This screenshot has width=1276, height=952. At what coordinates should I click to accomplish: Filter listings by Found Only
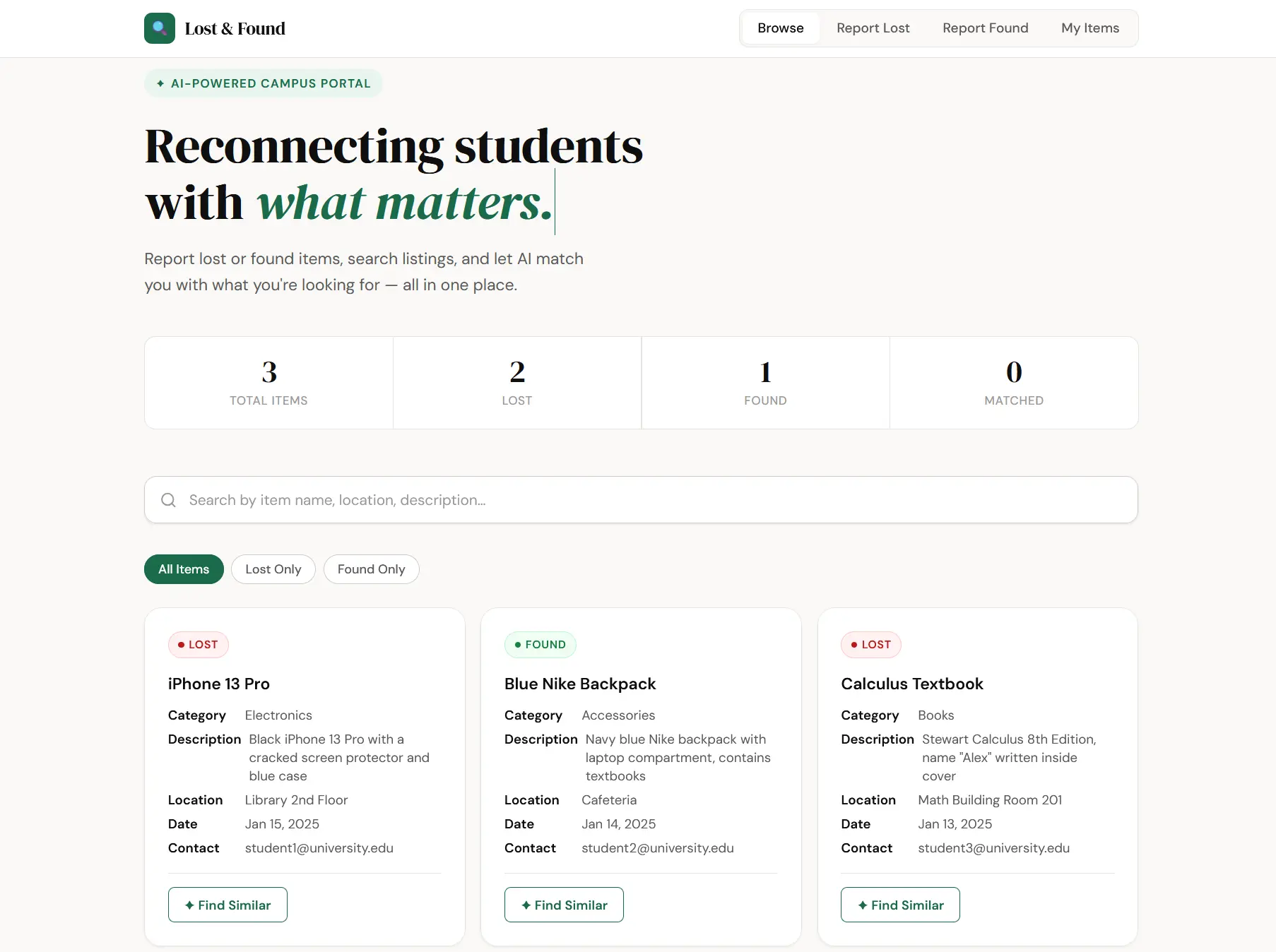[x=372, y=569]
